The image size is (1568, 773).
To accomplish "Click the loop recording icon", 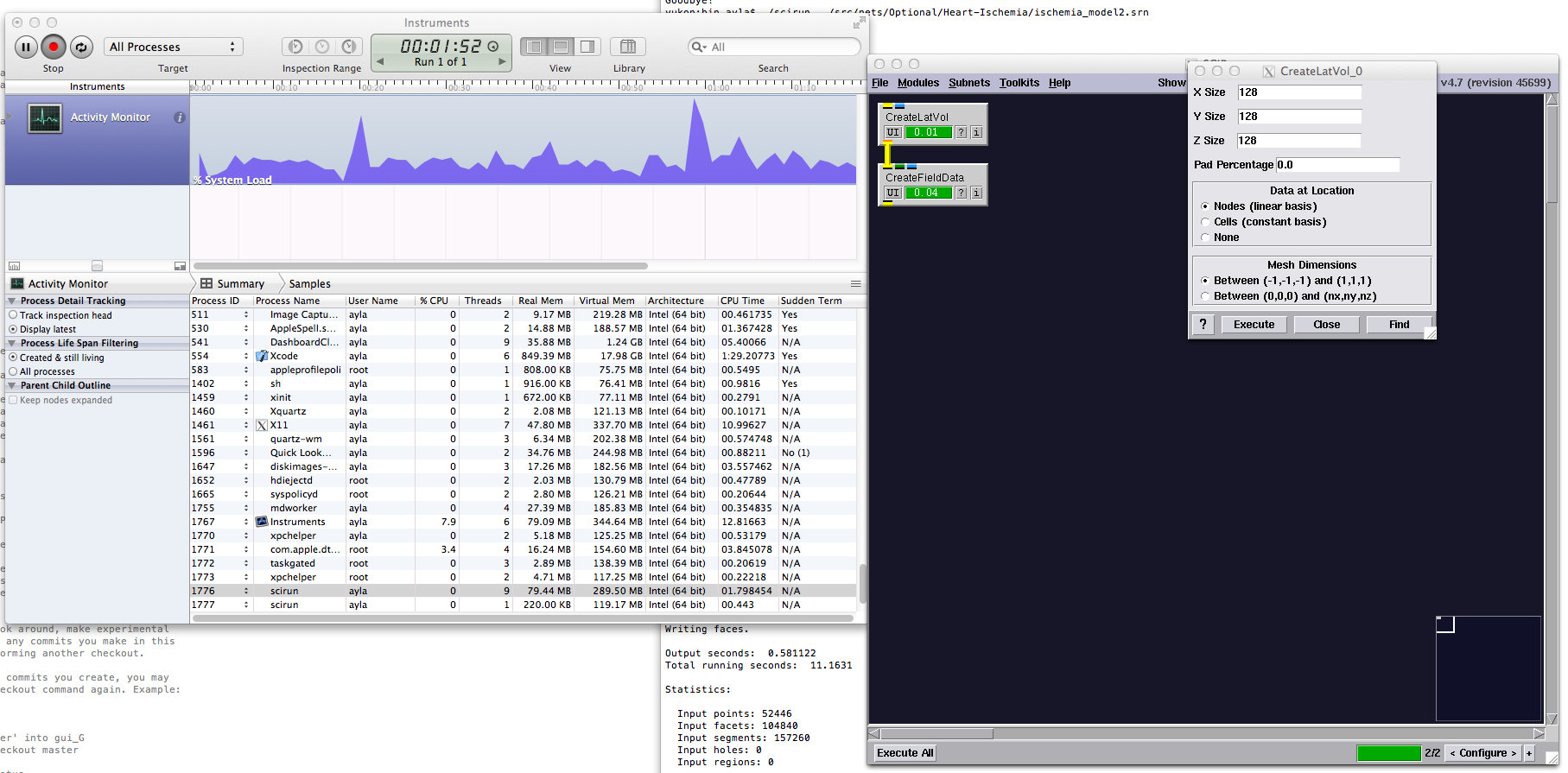I will click(81, 48).
